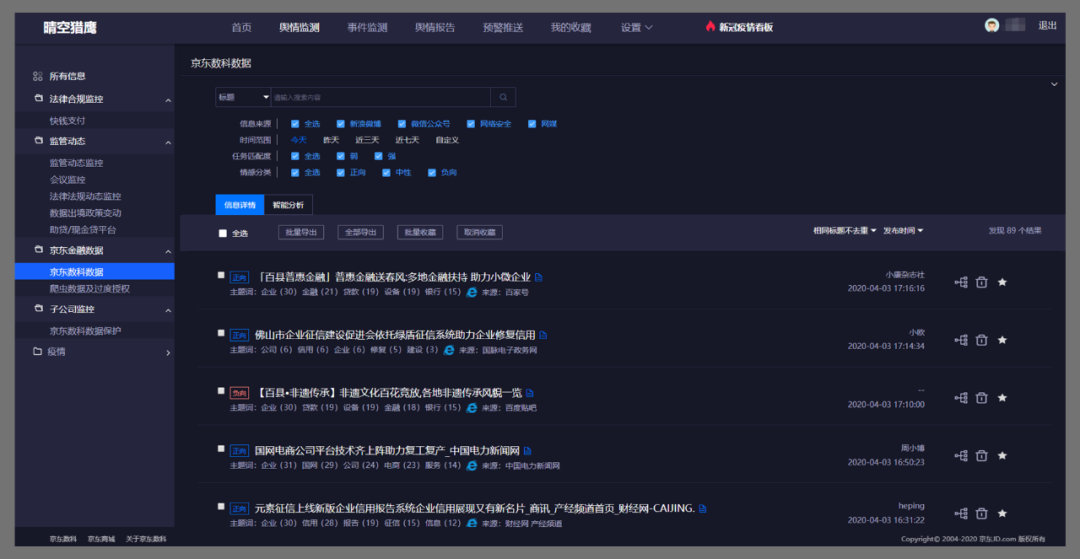Toggle 中性 sentiment checkbox

click(386, 173)
